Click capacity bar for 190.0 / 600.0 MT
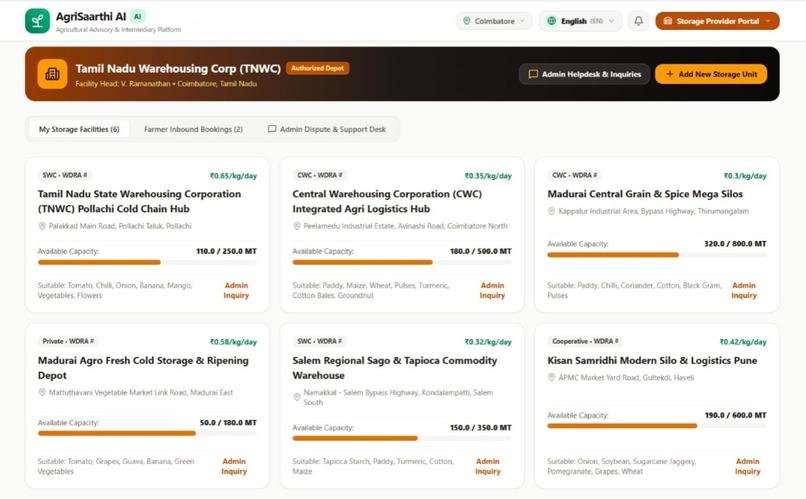The height and width of the screenshot is (499, 806). point(657,426)
